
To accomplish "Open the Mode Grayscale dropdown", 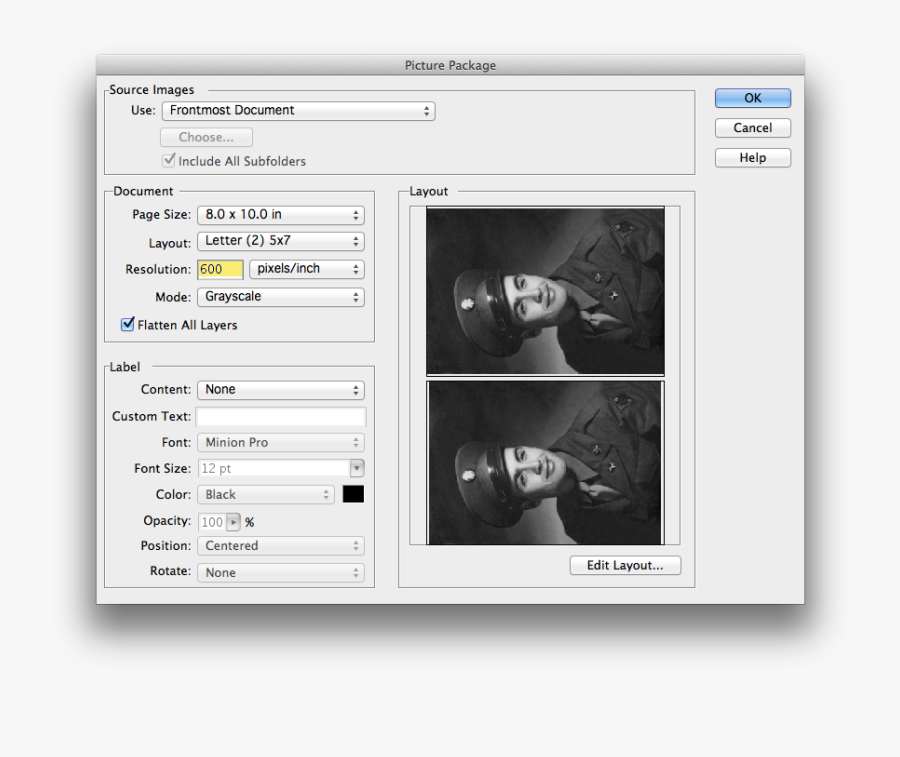I will (x=280, y=297).
